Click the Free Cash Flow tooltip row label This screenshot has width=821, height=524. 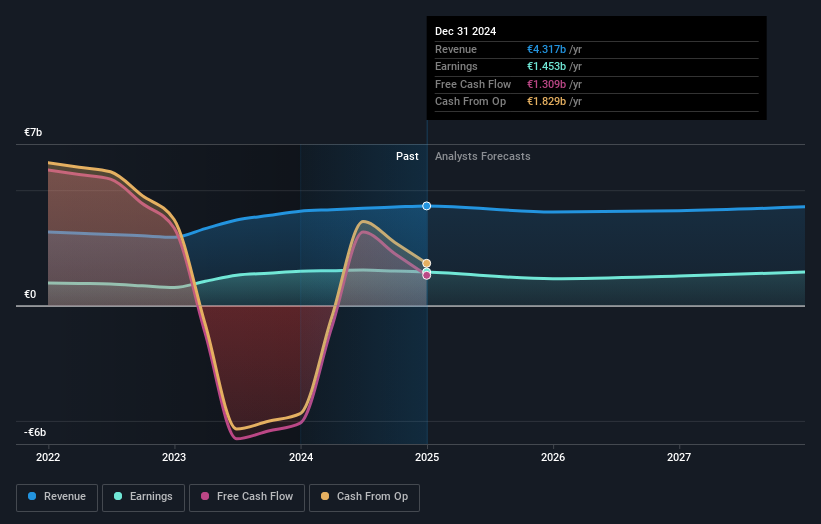pyautogui.click(x=473, y=84)
